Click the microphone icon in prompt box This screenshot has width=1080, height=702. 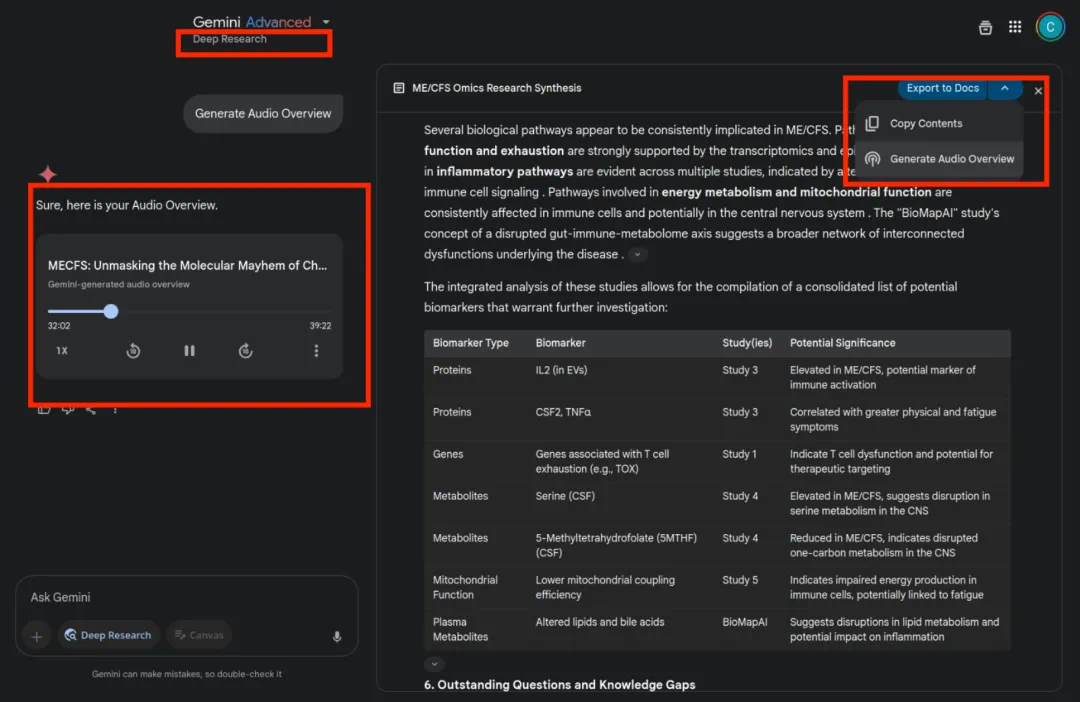coord(337,636)
